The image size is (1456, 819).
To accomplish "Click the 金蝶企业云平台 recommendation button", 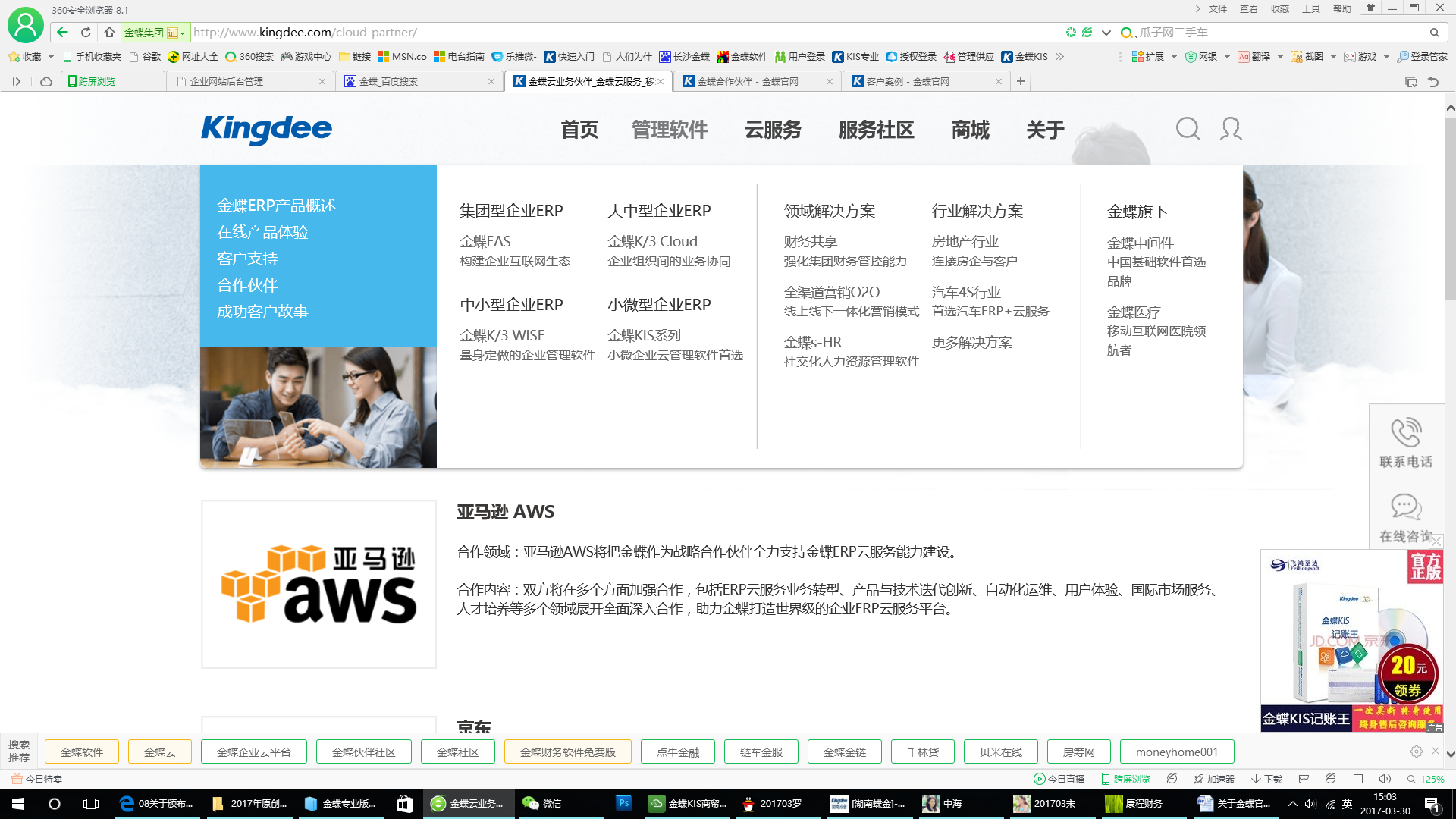I will 254,752.
